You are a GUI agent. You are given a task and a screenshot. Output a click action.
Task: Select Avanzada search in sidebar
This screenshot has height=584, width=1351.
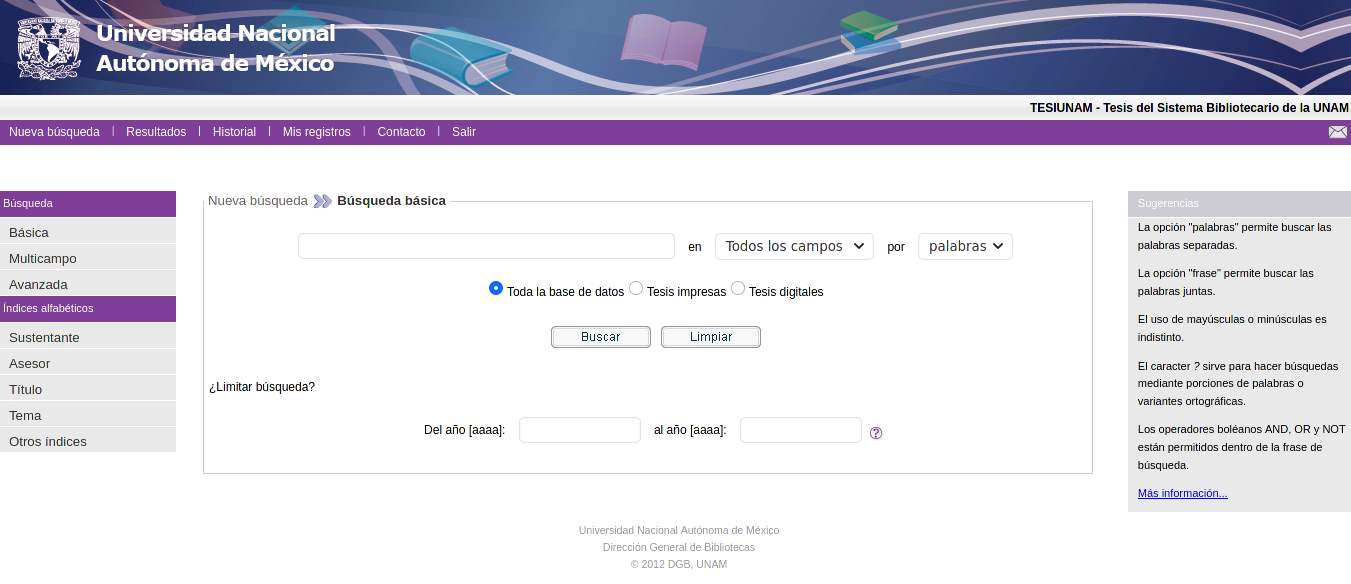(88, 284)
